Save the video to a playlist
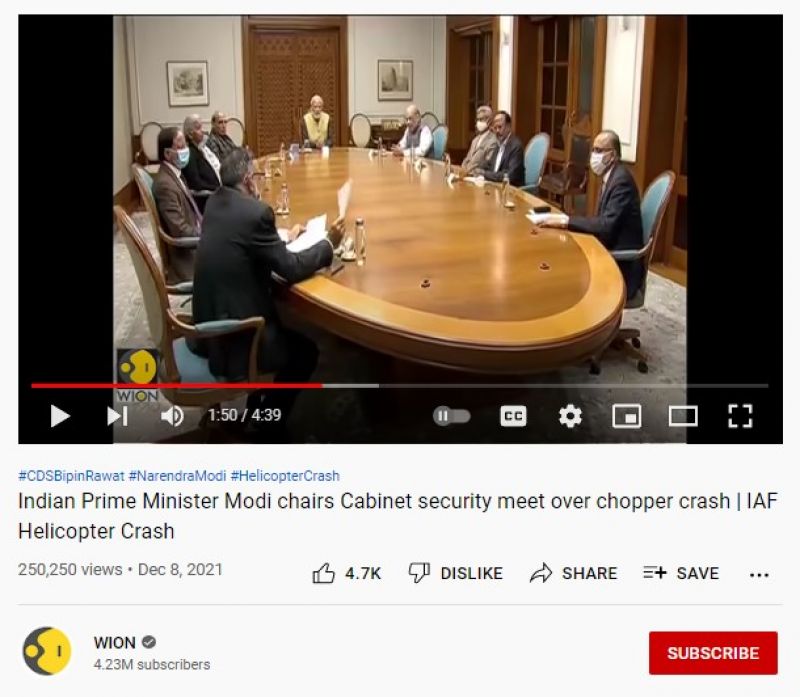 coord(681,573)
